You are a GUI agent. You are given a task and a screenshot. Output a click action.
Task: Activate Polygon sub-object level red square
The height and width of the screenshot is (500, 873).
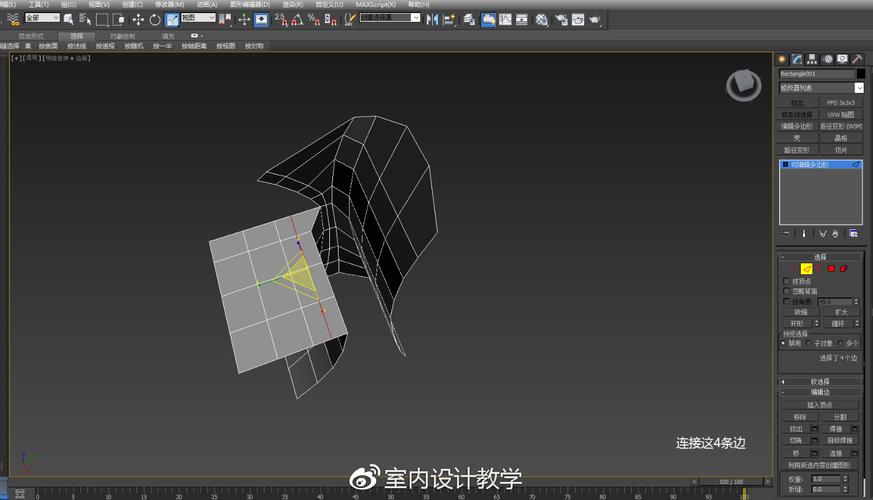pos(830,268)
